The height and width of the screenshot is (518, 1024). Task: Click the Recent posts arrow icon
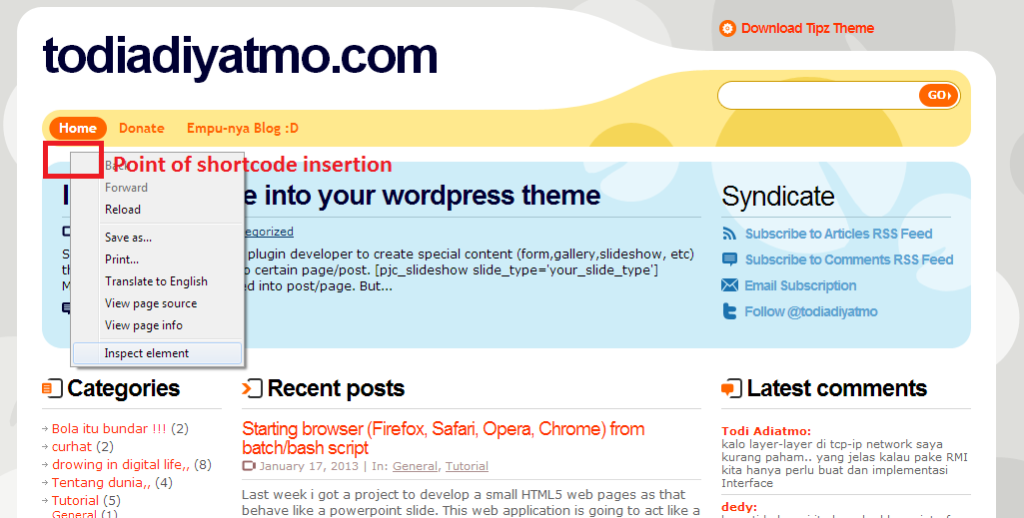252,388
